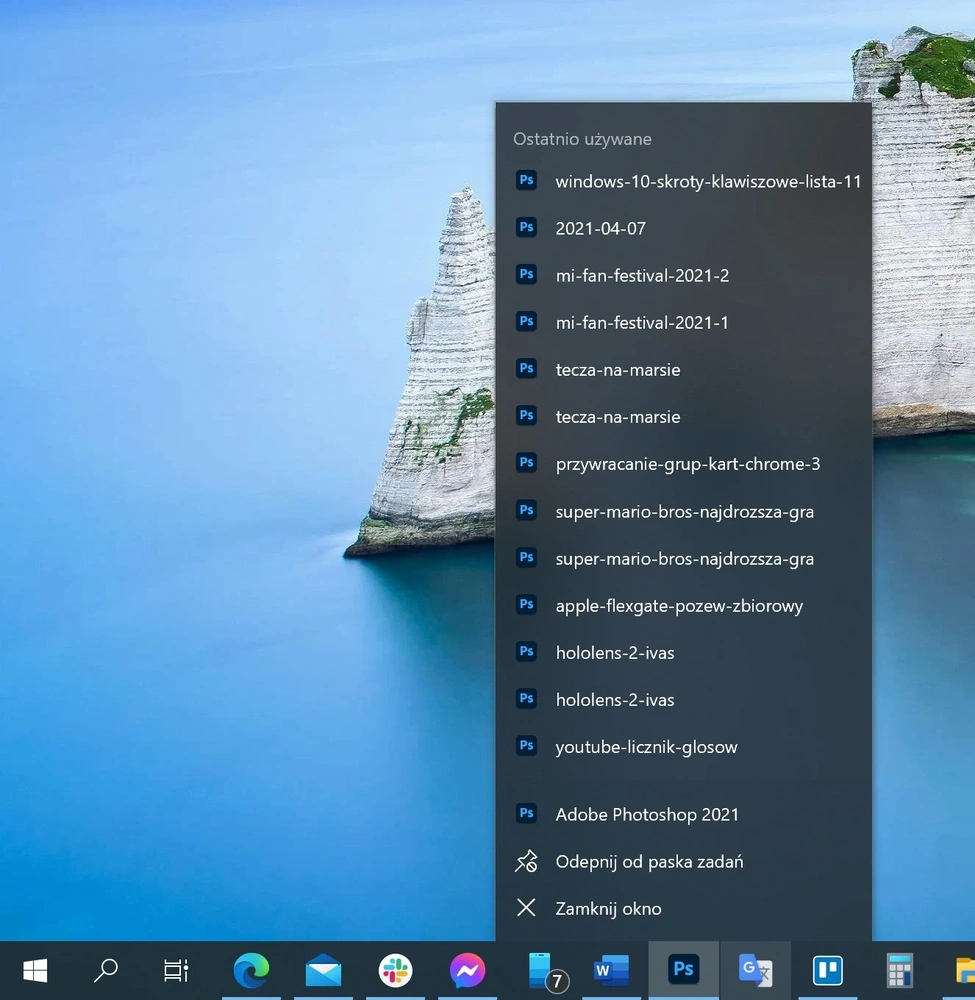Open Slack from the taskbar
Screen dimensions: 975x1000
[395, 971]
